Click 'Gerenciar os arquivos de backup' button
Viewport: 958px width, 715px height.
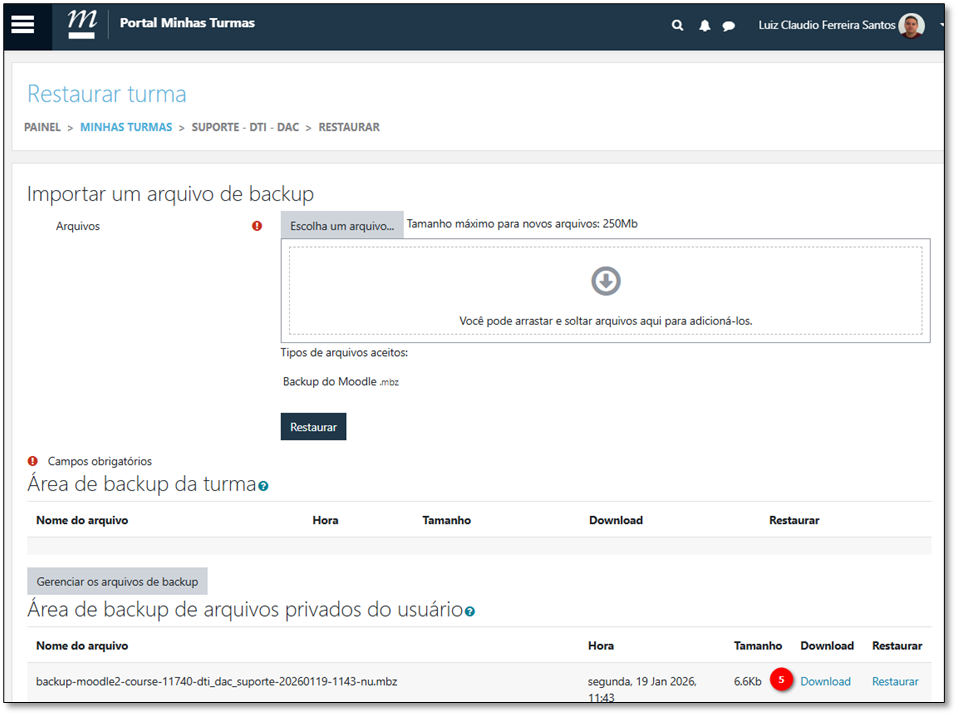[x=117, y=581]
